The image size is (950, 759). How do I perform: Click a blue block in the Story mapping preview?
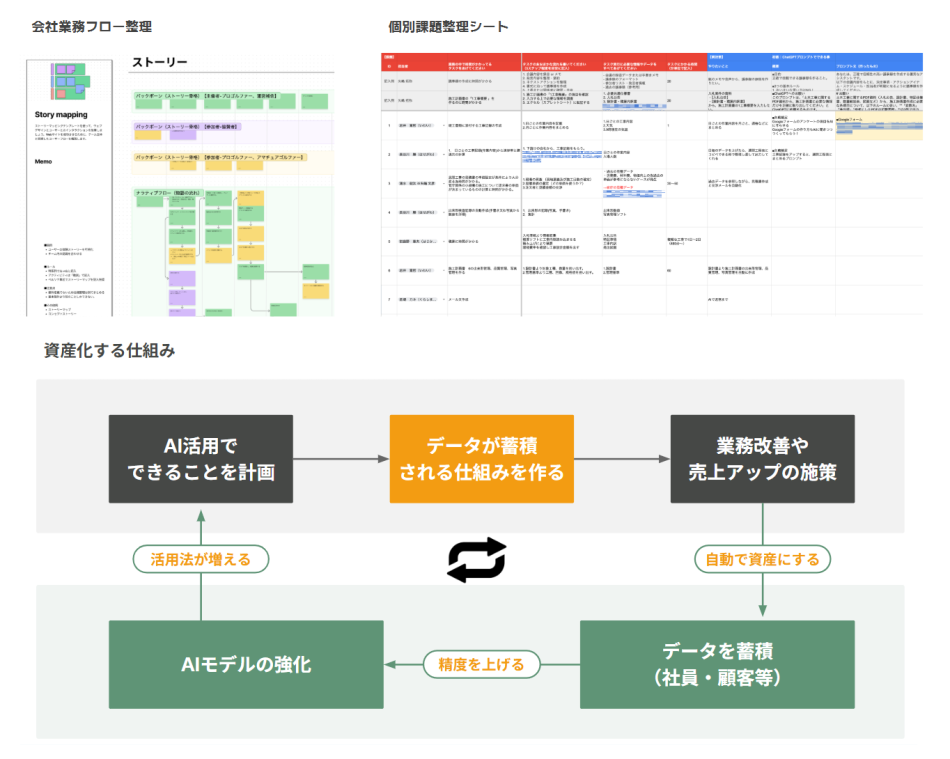click(62, 81)
